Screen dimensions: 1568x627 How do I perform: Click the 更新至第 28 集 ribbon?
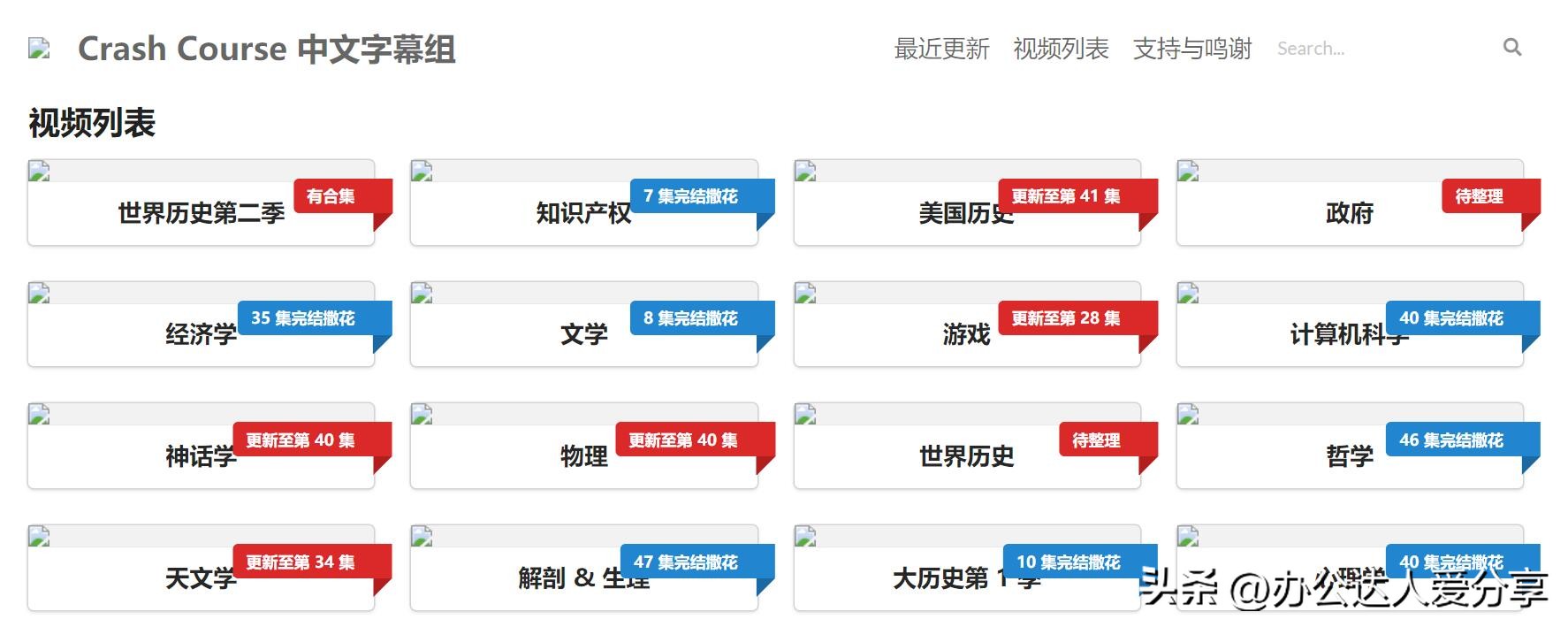point(1078,318)
